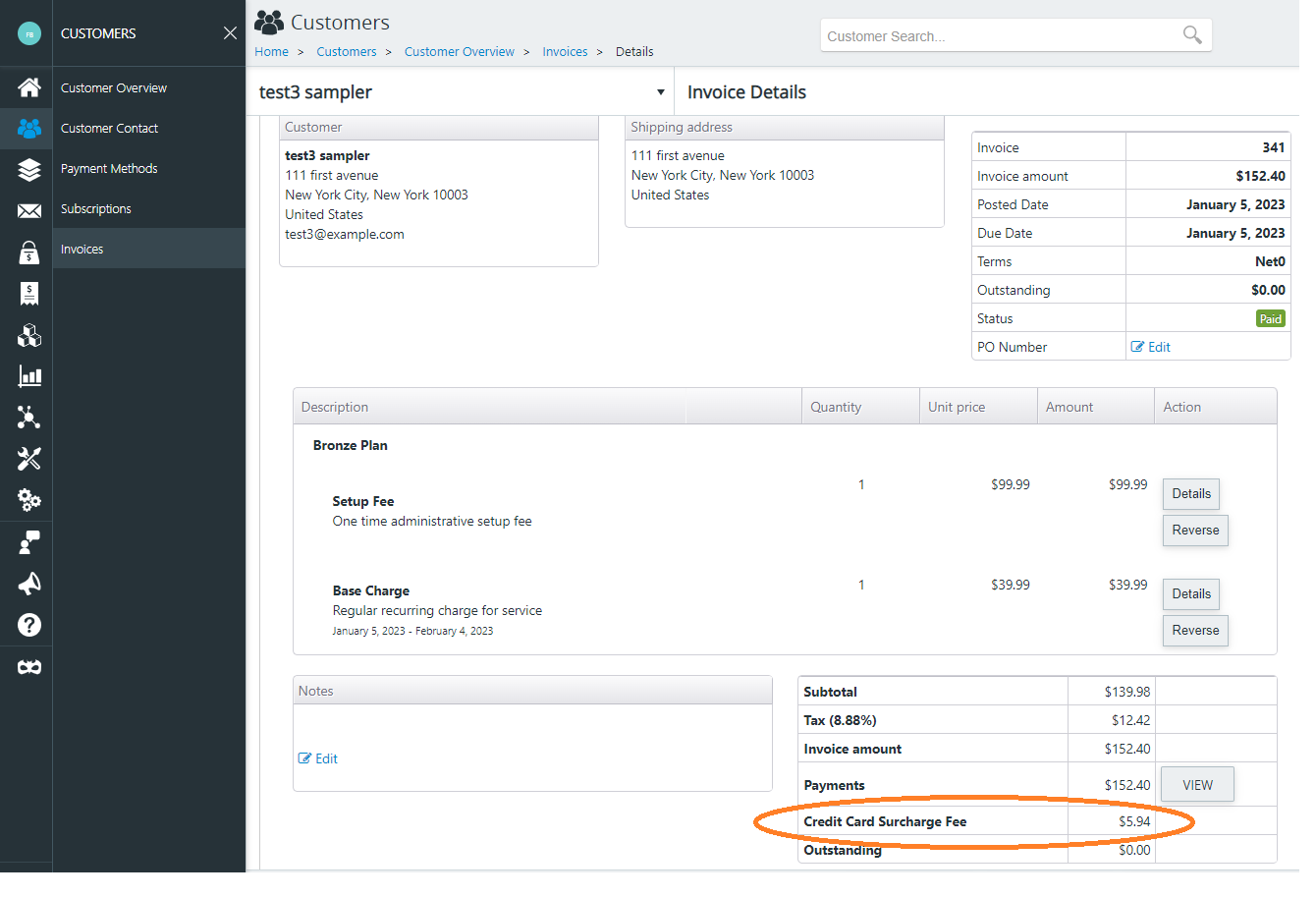The height and width of the screenshot is (897, 1316).
Task: Open the envelope mail icon in sidebar
Action: coord(29,211)
